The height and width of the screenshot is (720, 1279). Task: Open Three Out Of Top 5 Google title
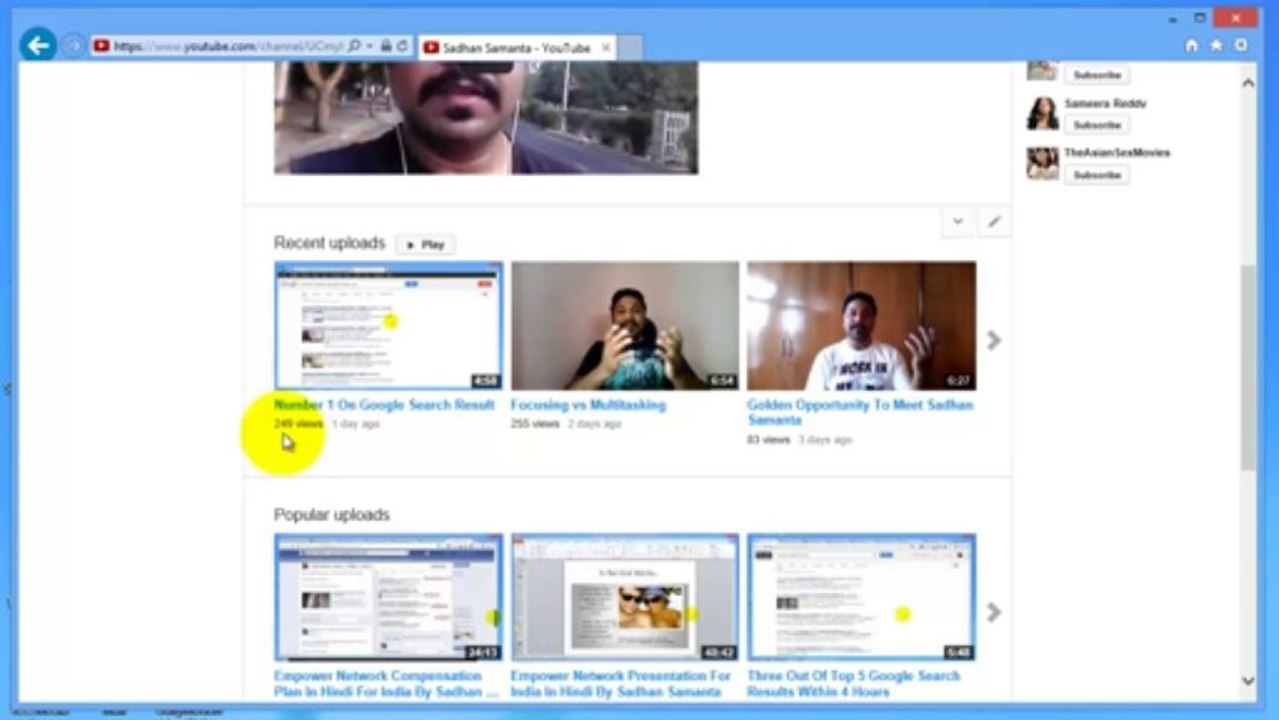tap(853, 684)
